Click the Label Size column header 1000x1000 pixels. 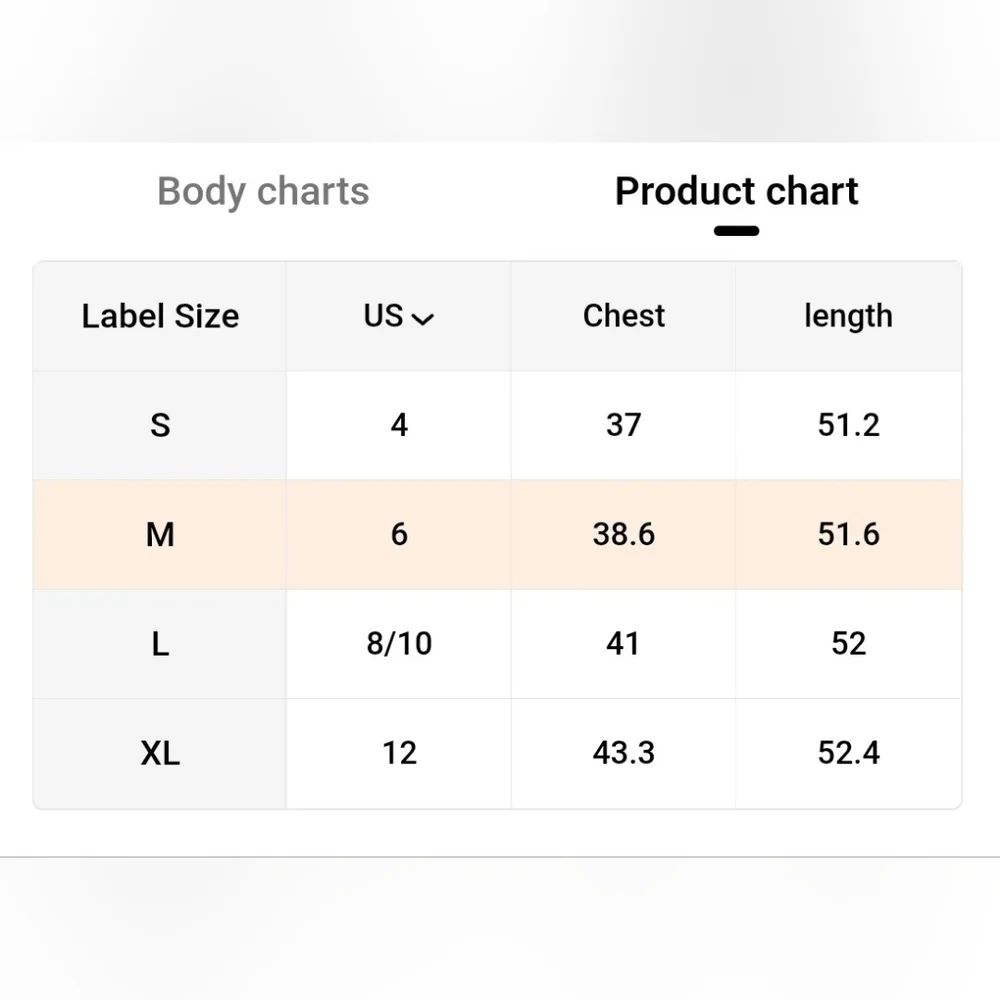click(160, 316)
